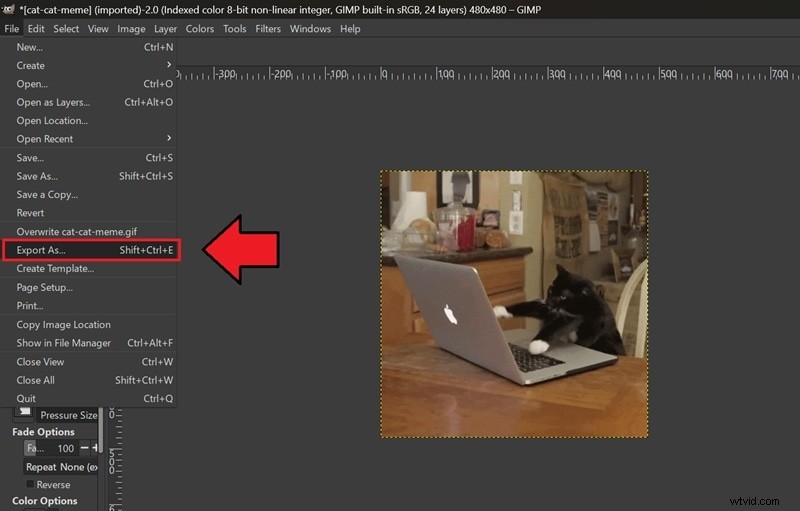Image resolution: width=800 pixels, height=511 pixels.
Task: Choose Print... from the File menu
Action: point(89,305)
